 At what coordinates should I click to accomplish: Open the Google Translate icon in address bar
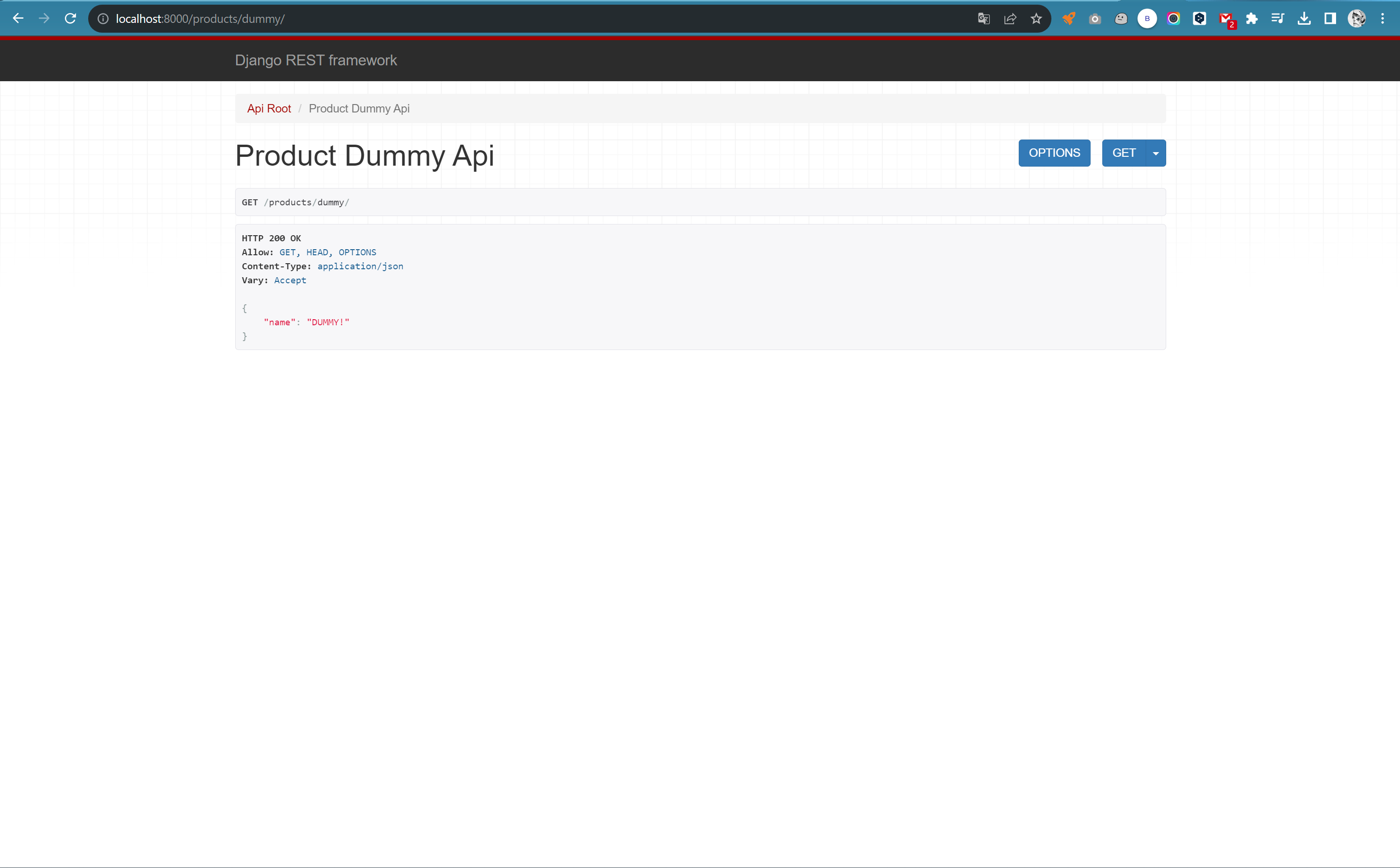[983, 18]
